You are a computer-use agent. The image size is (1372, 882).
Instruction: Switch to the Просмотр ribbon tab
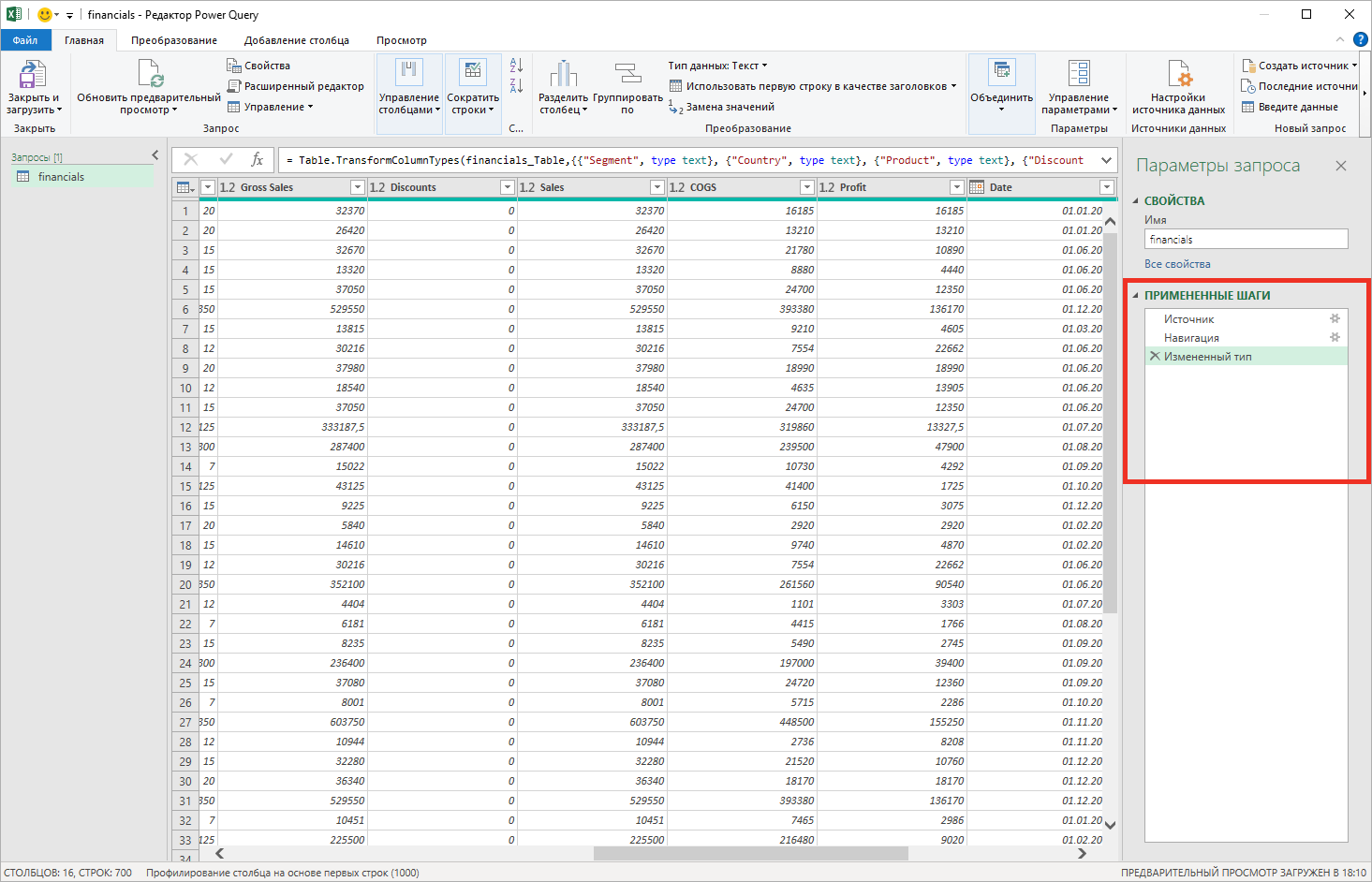pos(402,40)
